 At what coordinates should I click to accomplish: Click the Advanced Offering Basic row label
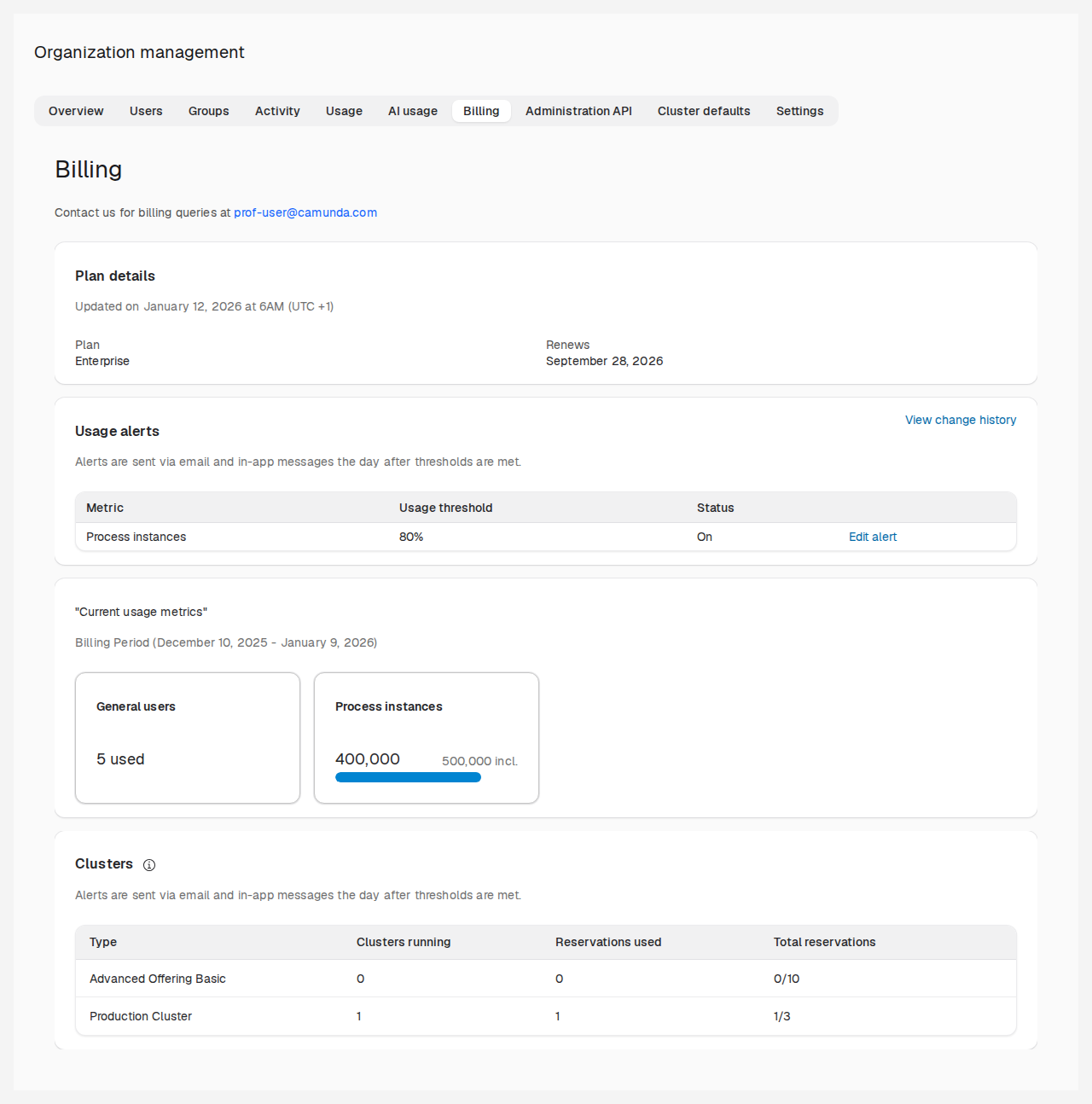[x=158, y=979]
